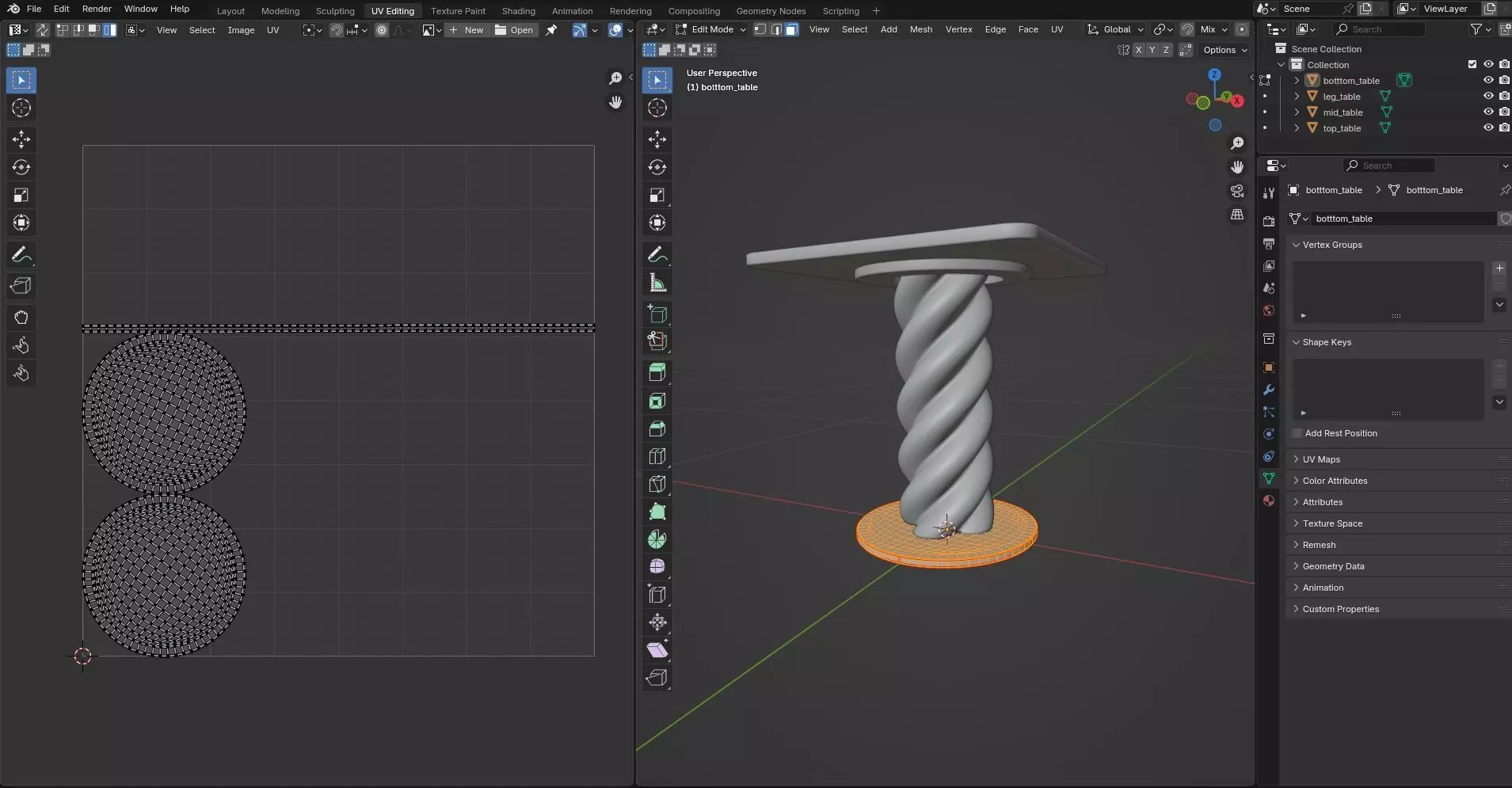Click the blue Z axis gizmo
Viewport: 1512px width, 788px height.
click(1214, 74)
